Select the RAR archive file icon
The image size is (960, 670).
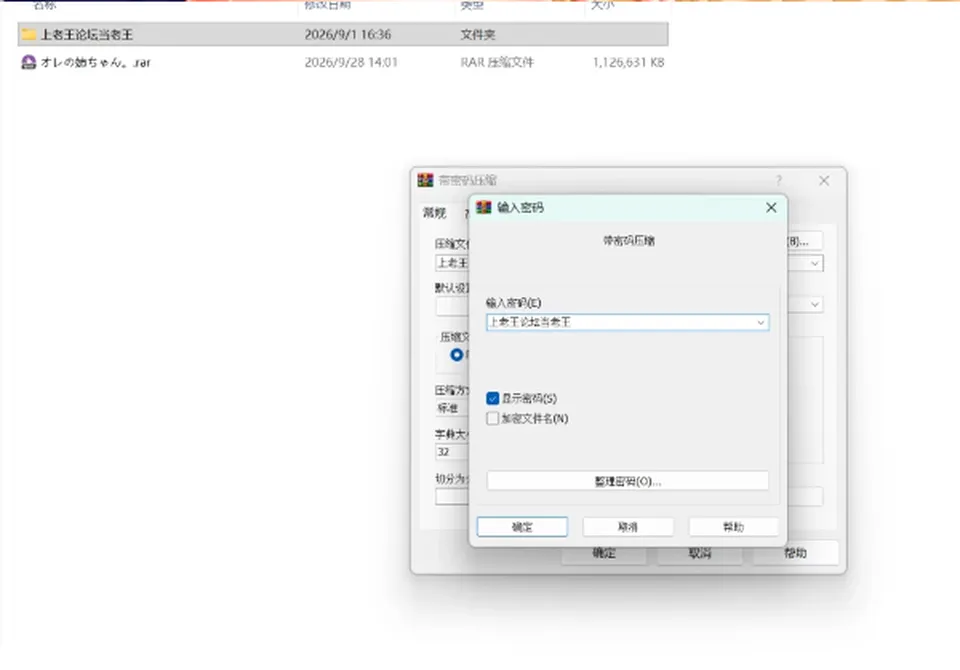pyautogui.click(x=28, y=62)
